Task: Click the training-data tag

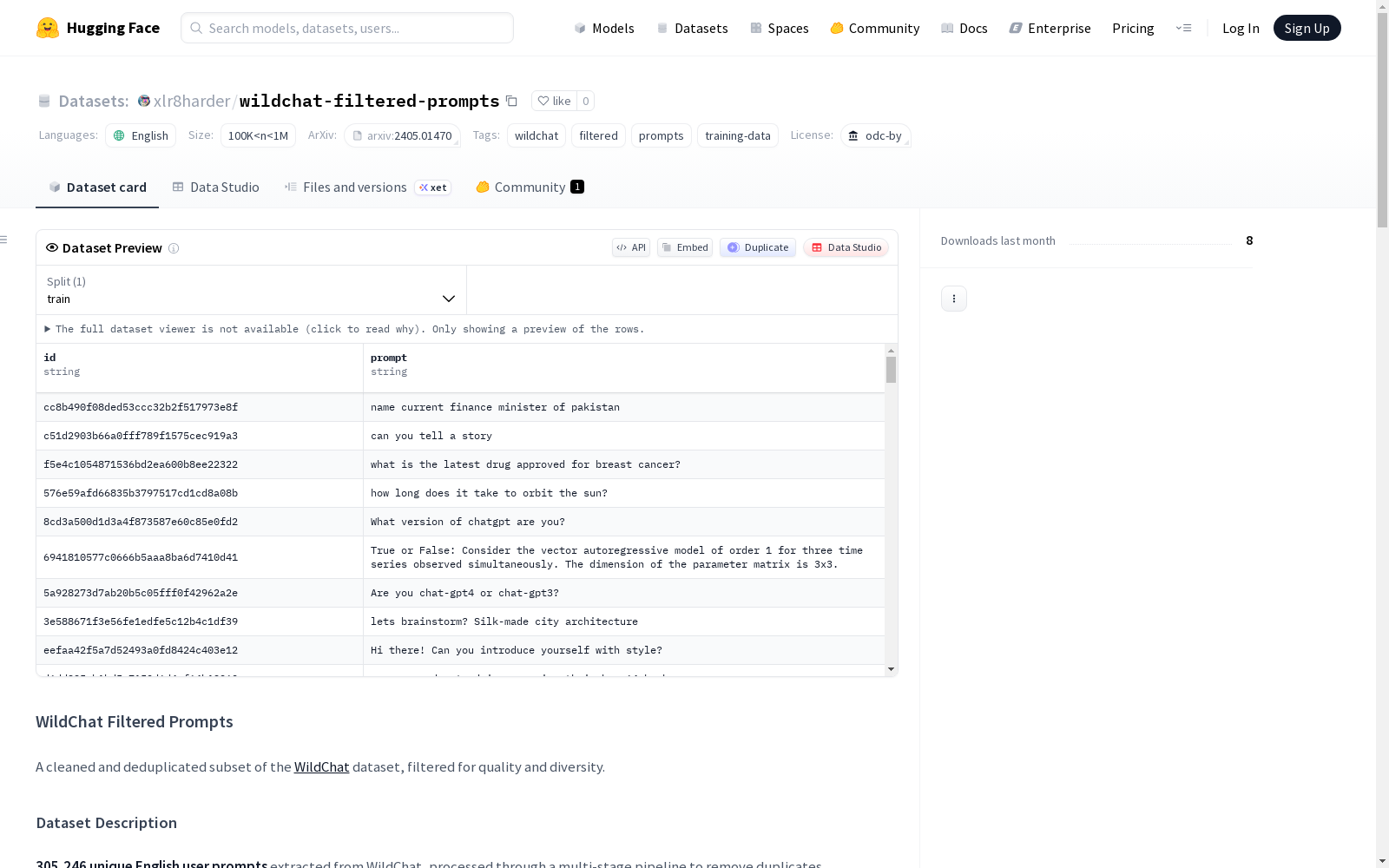Action: coord(737,135)
